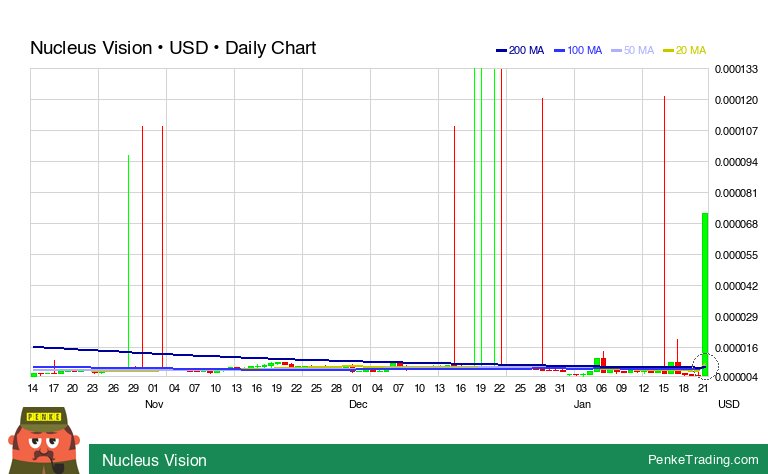
Task: Click the Jan month label
Action: pos(582,404)
